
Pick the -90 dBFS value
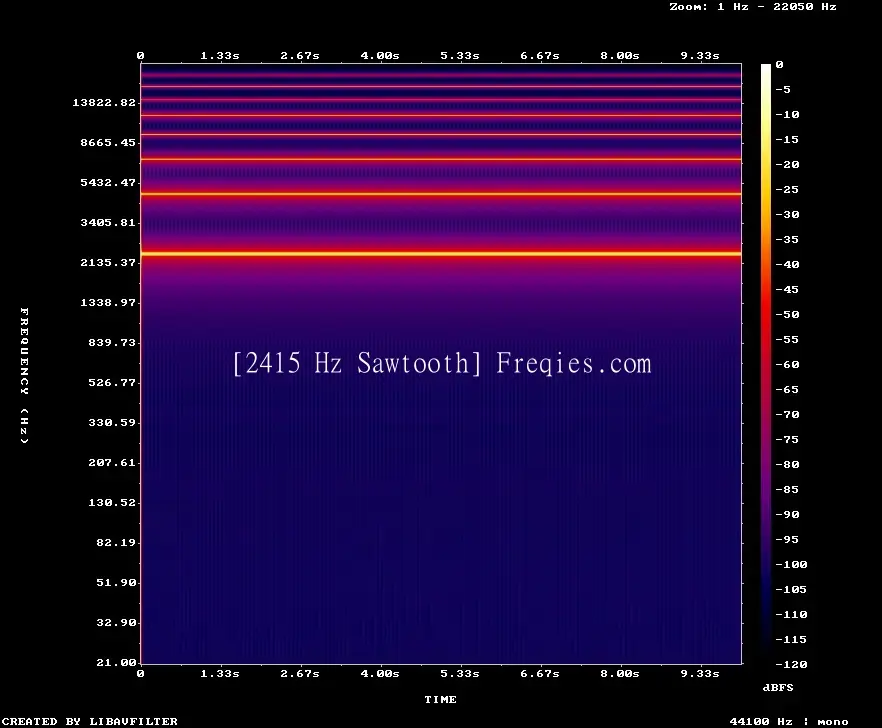click(787, 514)
